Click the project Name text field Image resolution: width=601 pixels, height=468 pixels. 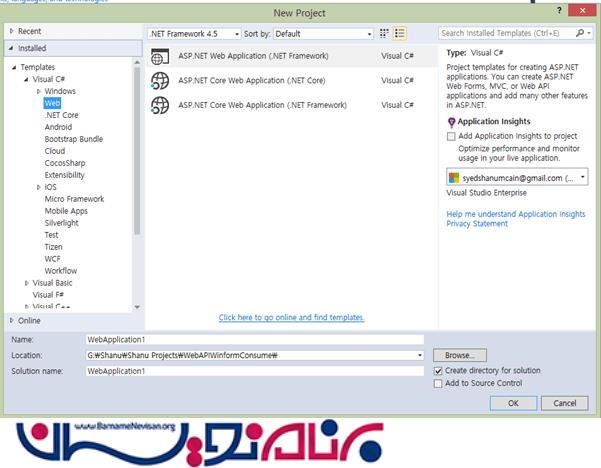[x=255, y=340]
